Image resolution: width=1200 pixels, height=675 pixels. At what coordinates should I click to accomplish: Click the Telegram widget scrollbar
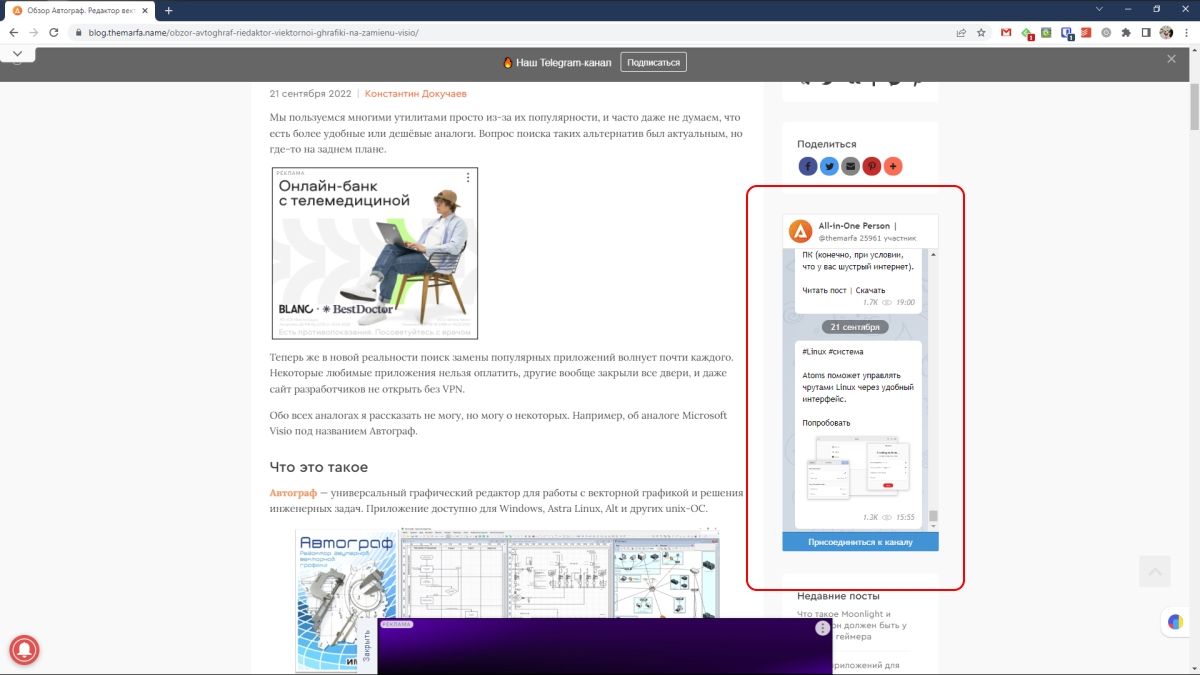(934, 517)
